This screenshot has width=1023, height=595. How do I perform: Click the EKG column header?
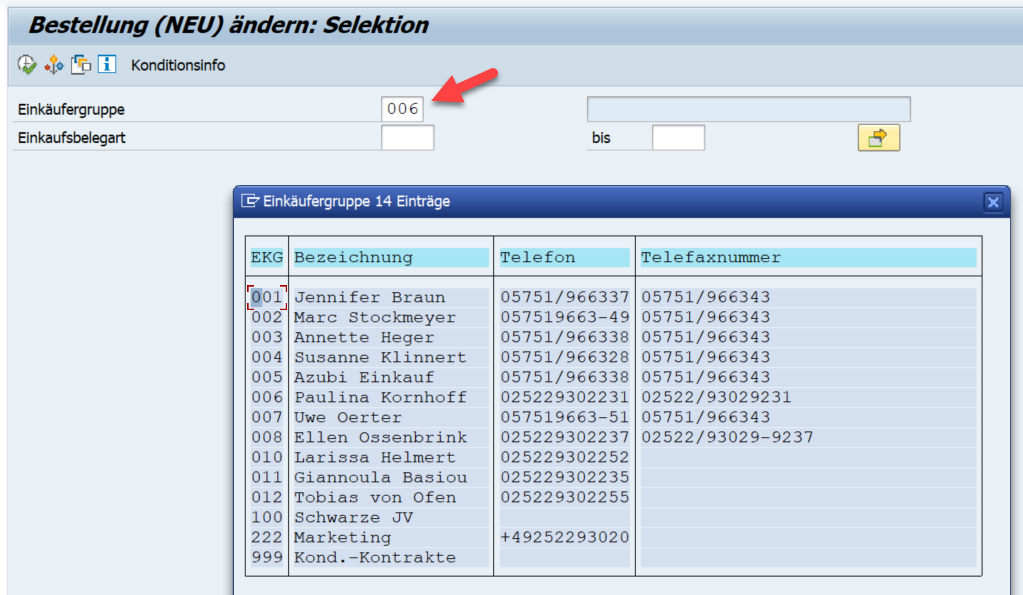tap(267, 257)
